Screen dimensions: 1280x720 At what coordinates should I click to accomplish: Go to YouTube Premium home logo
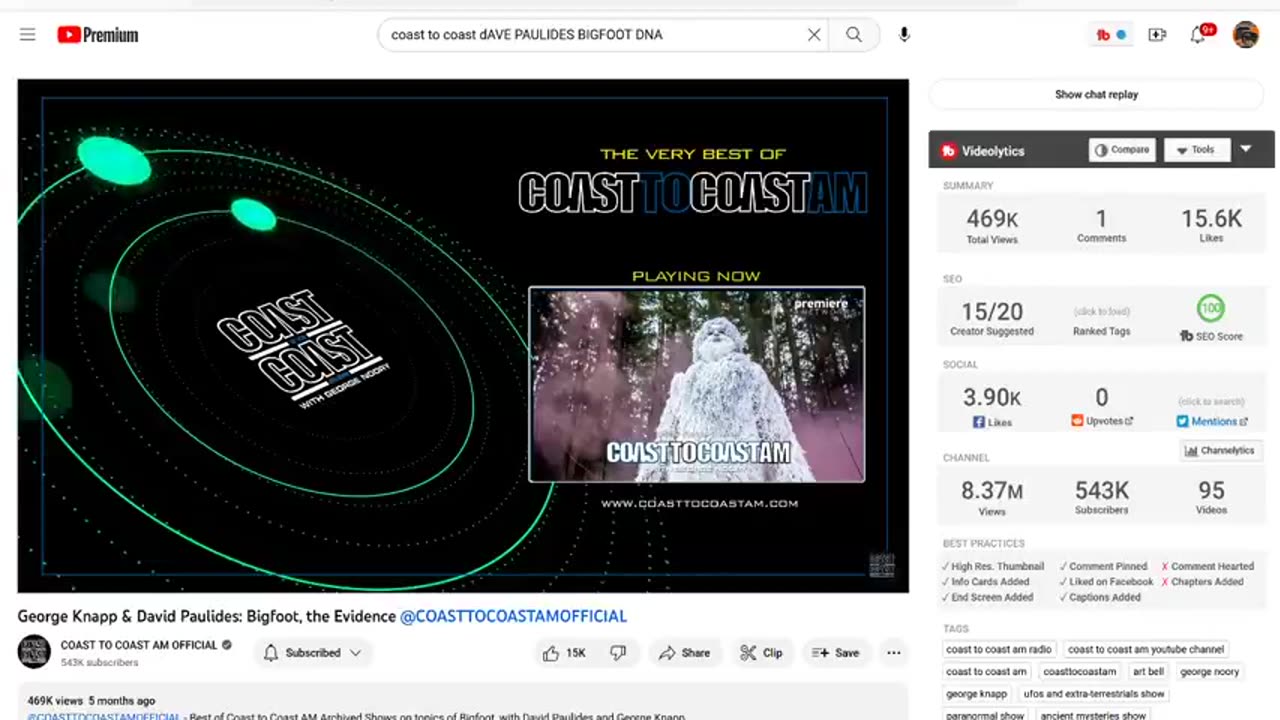point(98,35)
